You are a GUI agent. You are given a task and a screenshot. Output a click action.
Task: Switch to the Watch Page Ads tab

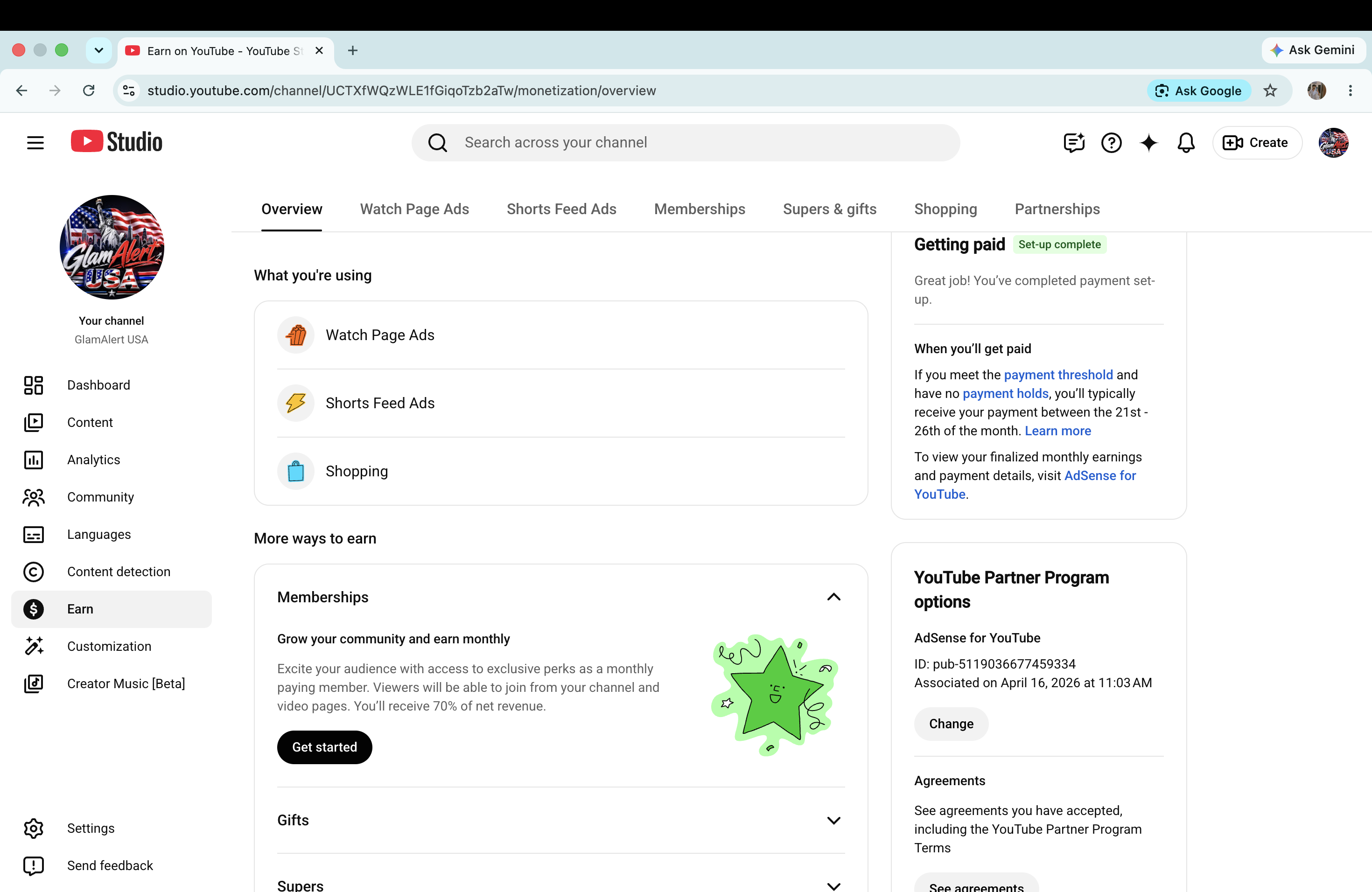414,209
